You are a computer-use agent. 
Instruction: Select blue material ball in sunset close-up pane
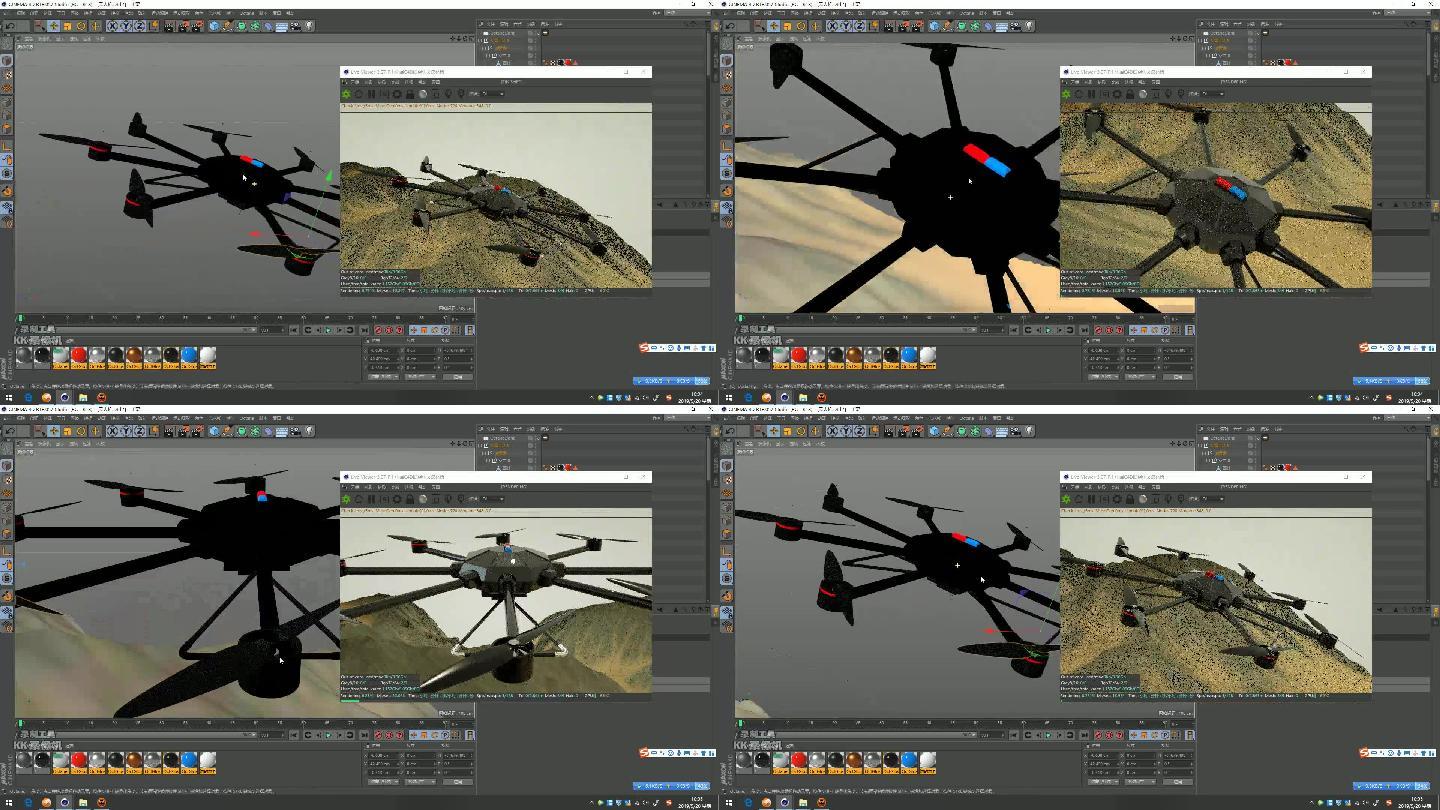[x=909, y=354]
